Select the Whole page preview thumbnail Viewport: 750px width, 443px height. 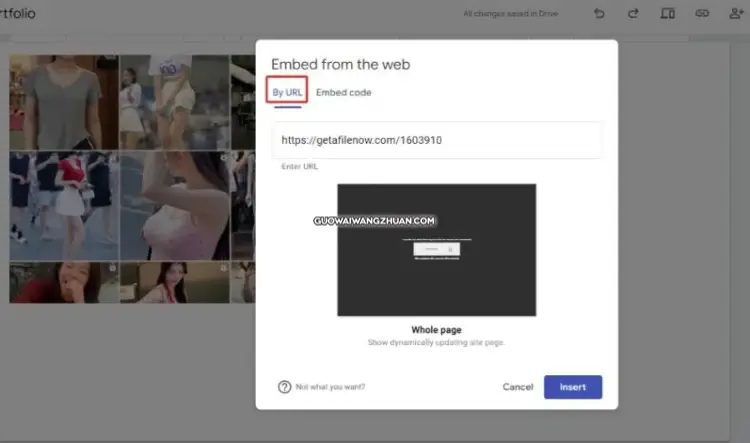coord(436,250)
